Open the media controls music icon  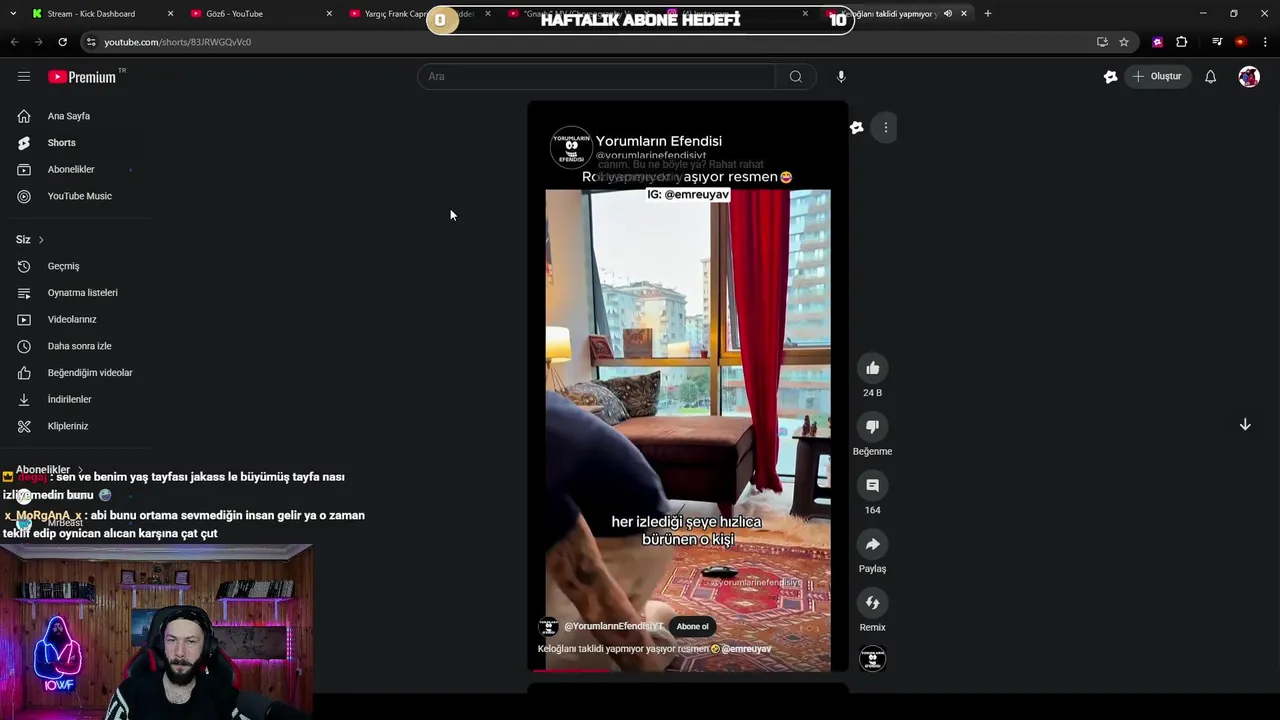[1217, 42]
